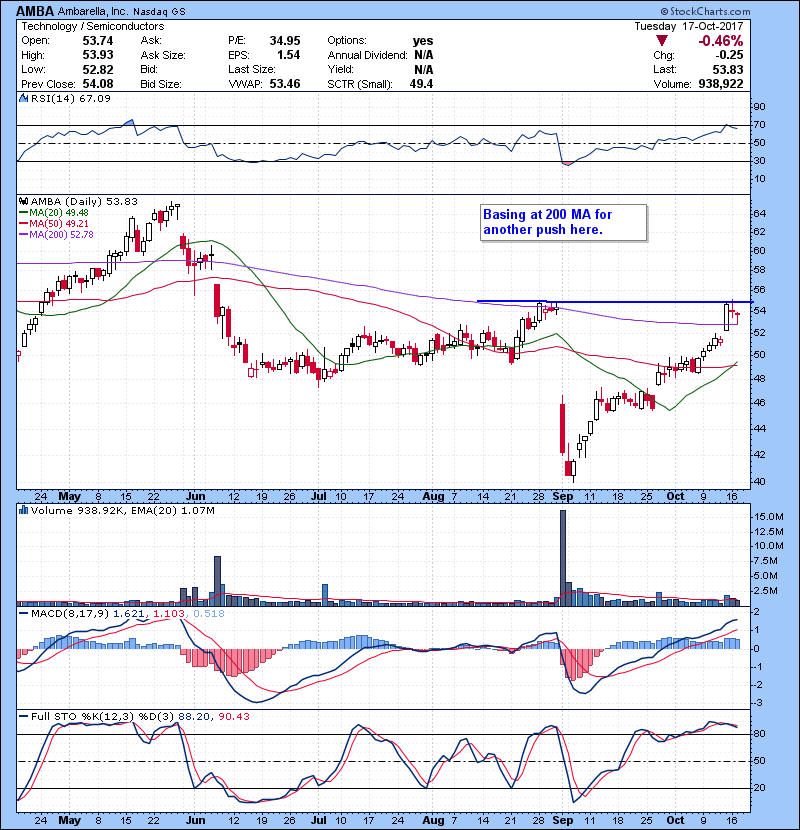Click the 15.0M volume axis label
The height and width of the screenshot is (830, 800).
769,516
